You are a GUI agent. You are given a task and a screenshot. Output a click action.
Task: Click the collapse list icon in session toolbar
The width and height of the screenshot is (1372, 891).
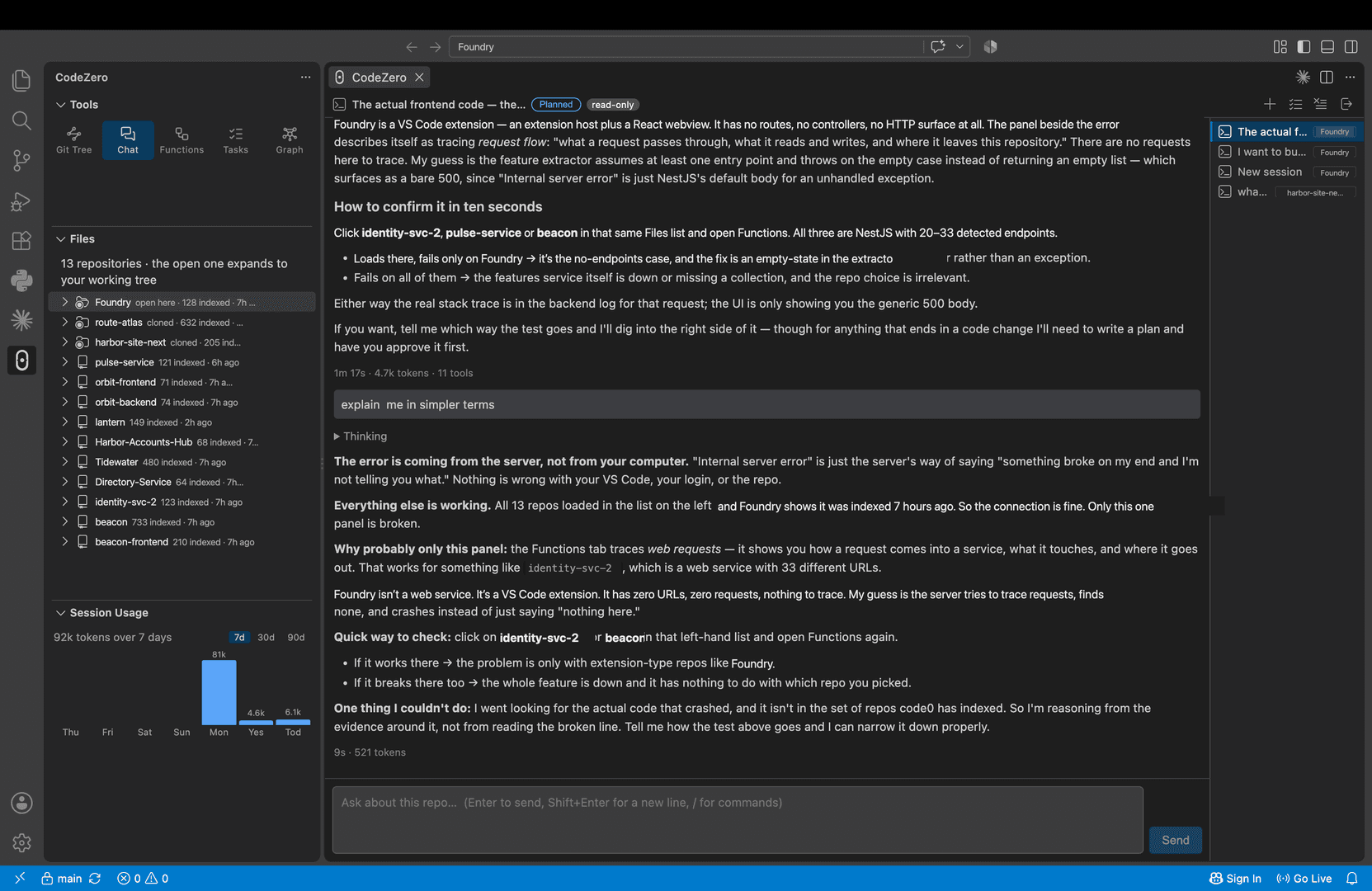[1321, 104]
